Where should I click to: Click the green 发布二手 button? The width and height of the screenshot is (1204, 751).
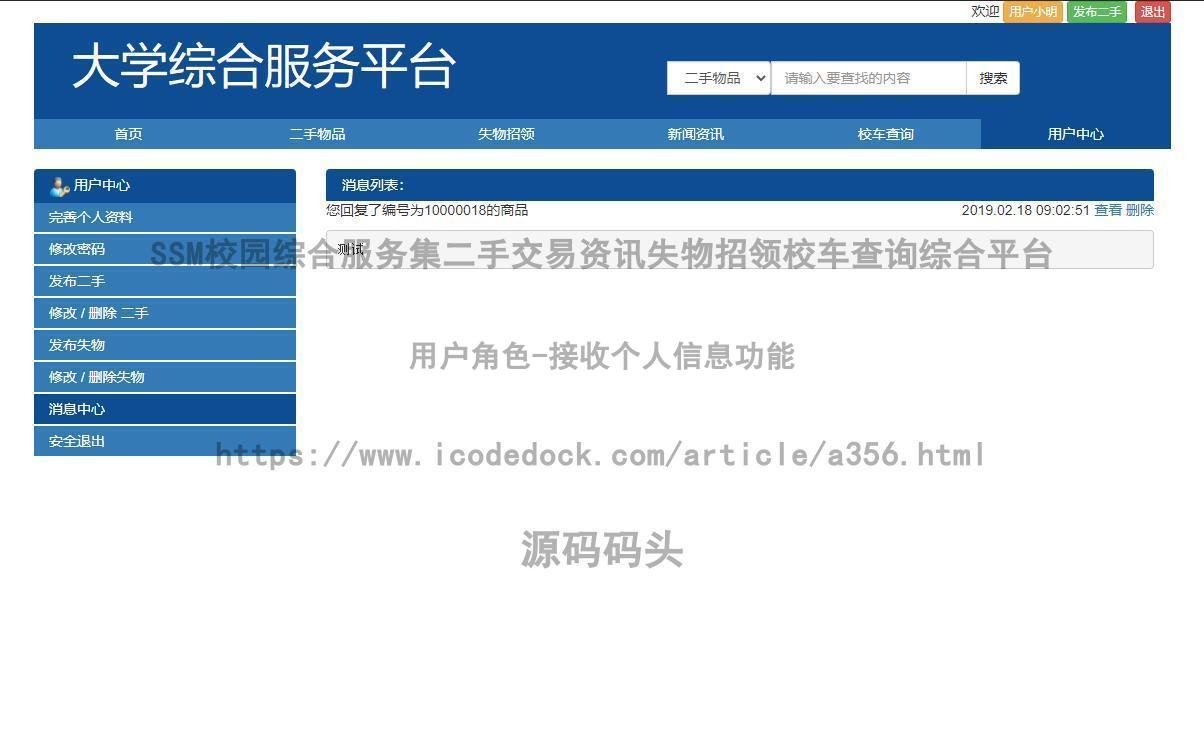(x=1096, y=12)
